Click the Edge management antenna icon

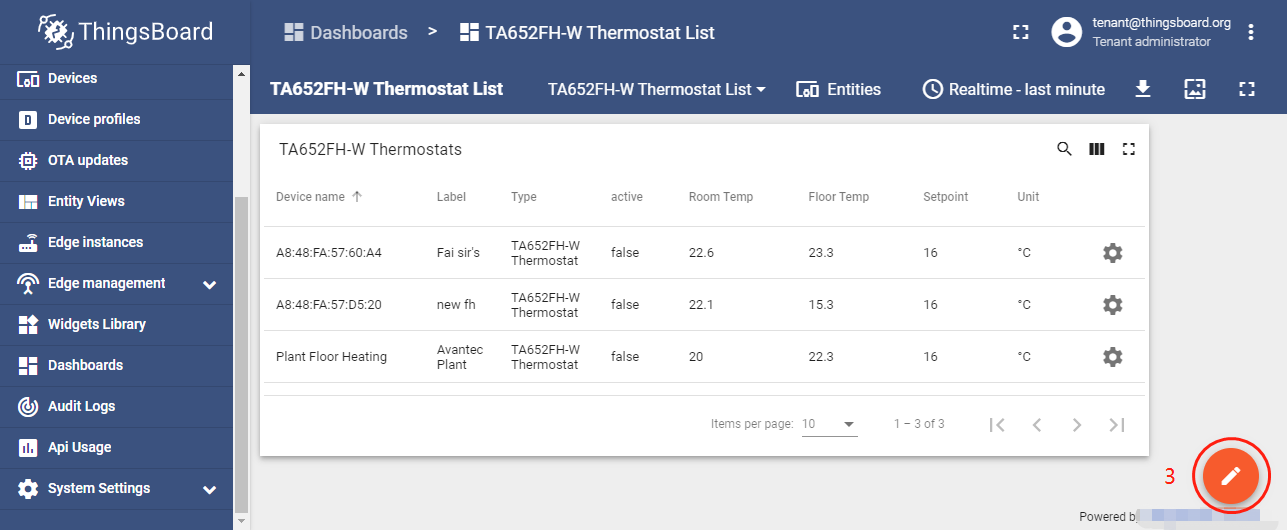(x=28, y=283)
